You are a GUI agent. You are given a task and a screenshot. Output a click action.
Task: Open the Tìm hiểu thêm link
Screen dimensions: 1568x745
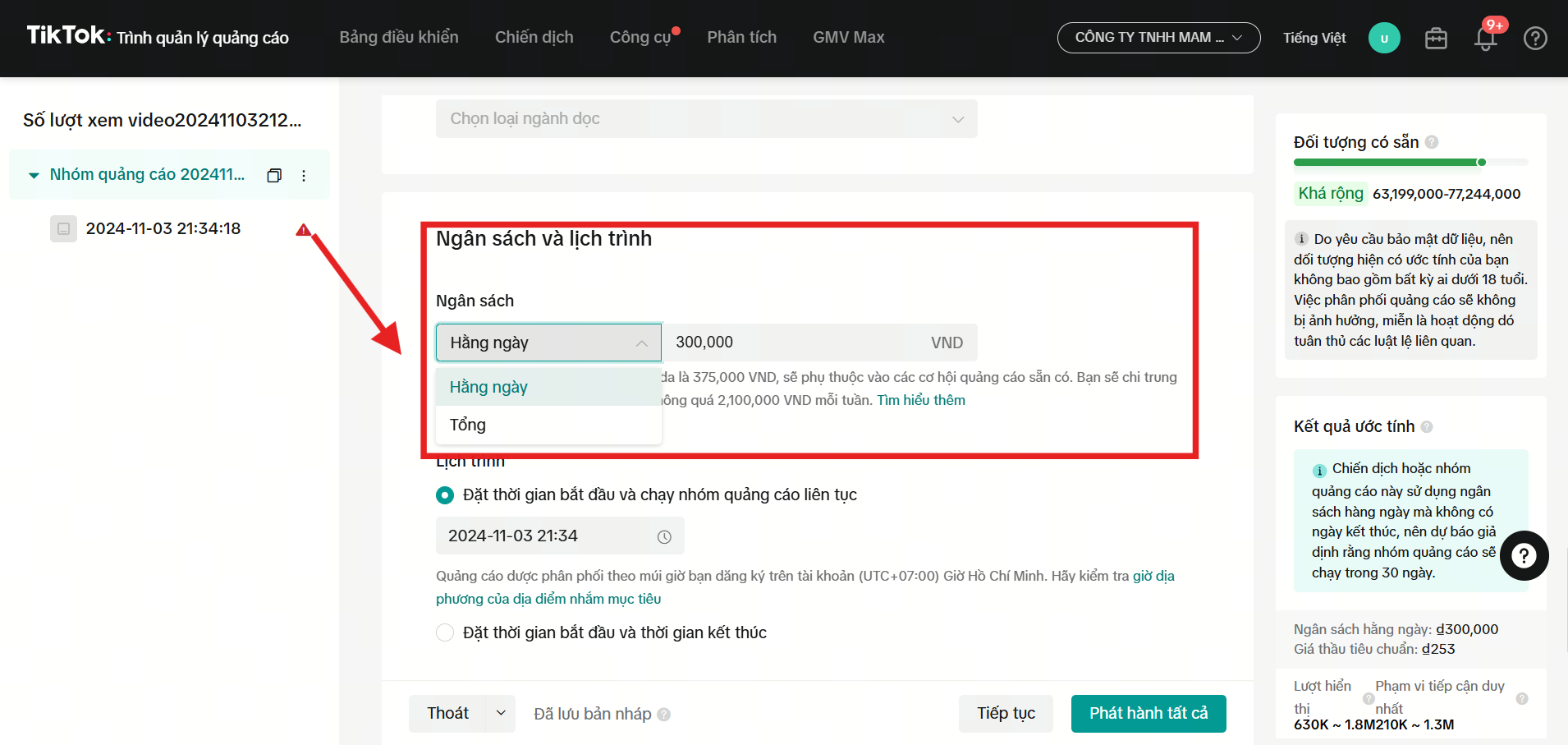[921, 400]
